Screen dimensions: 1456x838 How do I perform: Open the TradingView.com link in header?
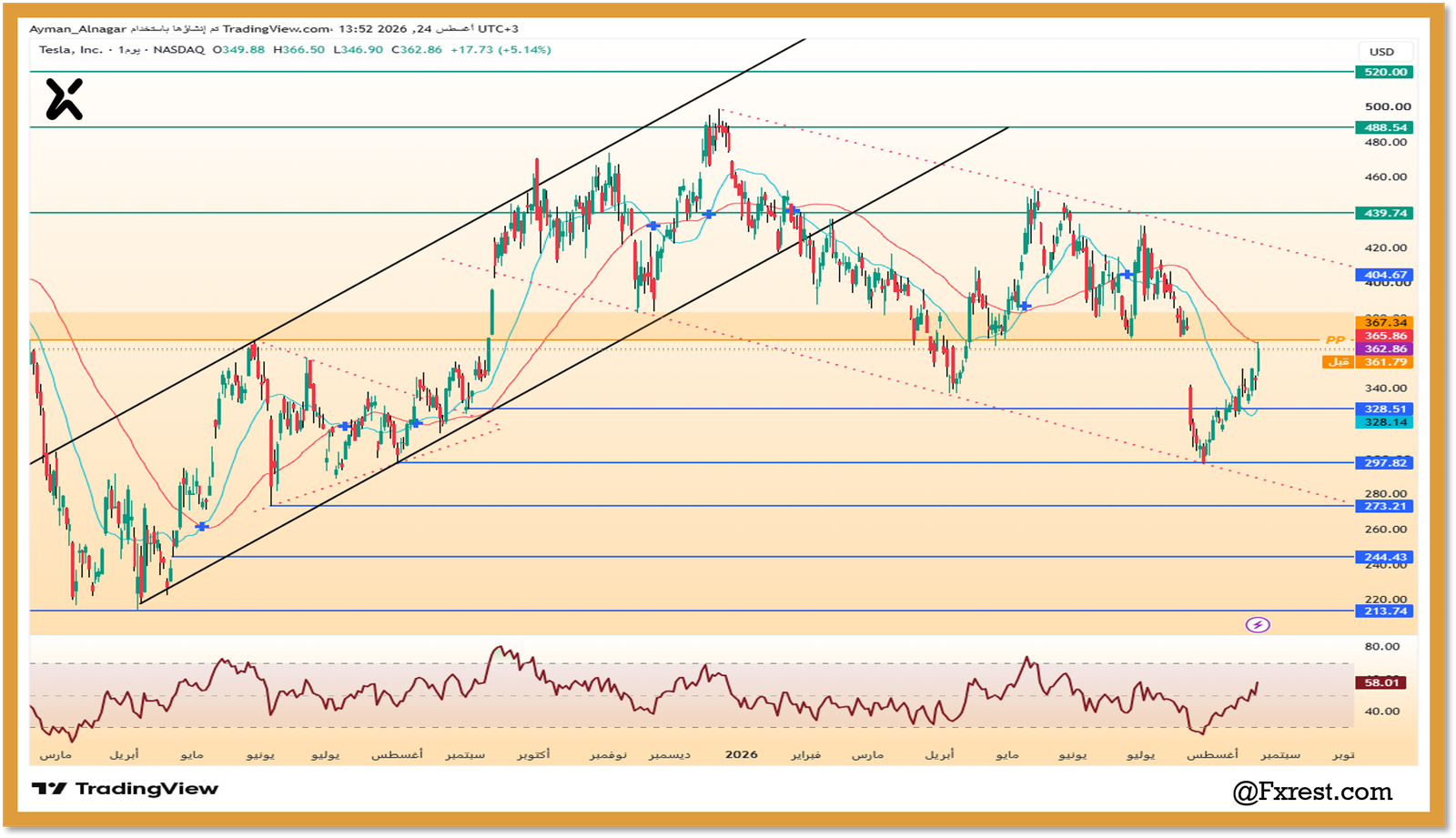278,29
